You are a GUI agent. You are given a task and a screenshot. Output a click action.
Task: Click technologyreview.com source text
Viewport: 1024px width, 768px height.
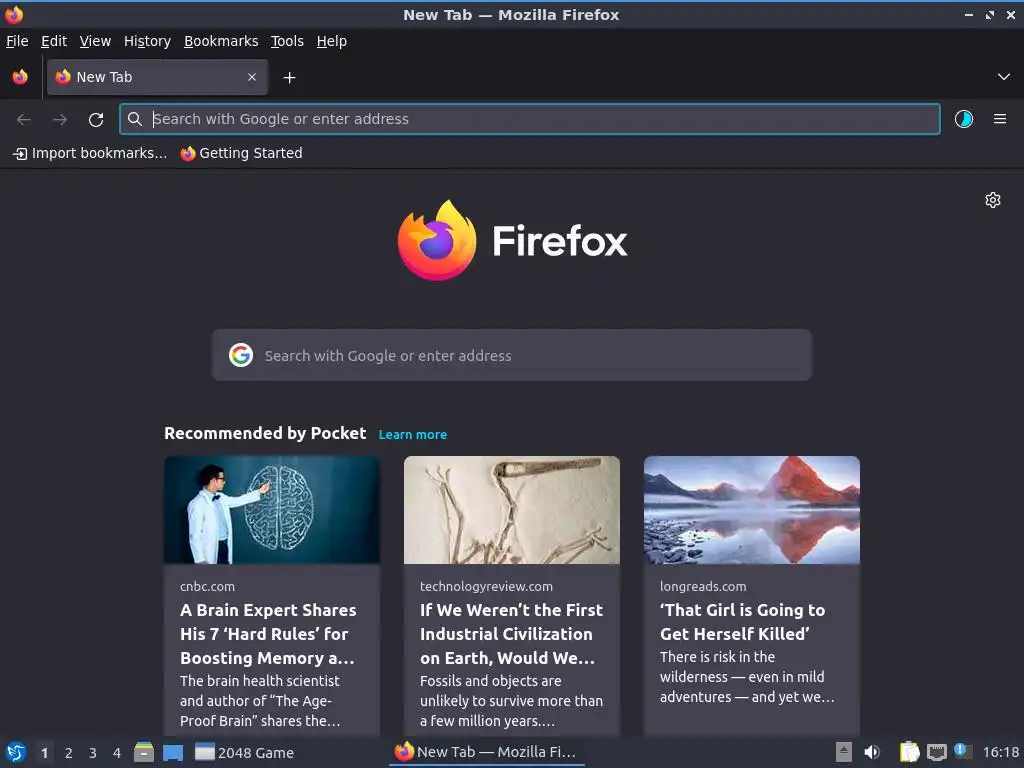point(487,586)
